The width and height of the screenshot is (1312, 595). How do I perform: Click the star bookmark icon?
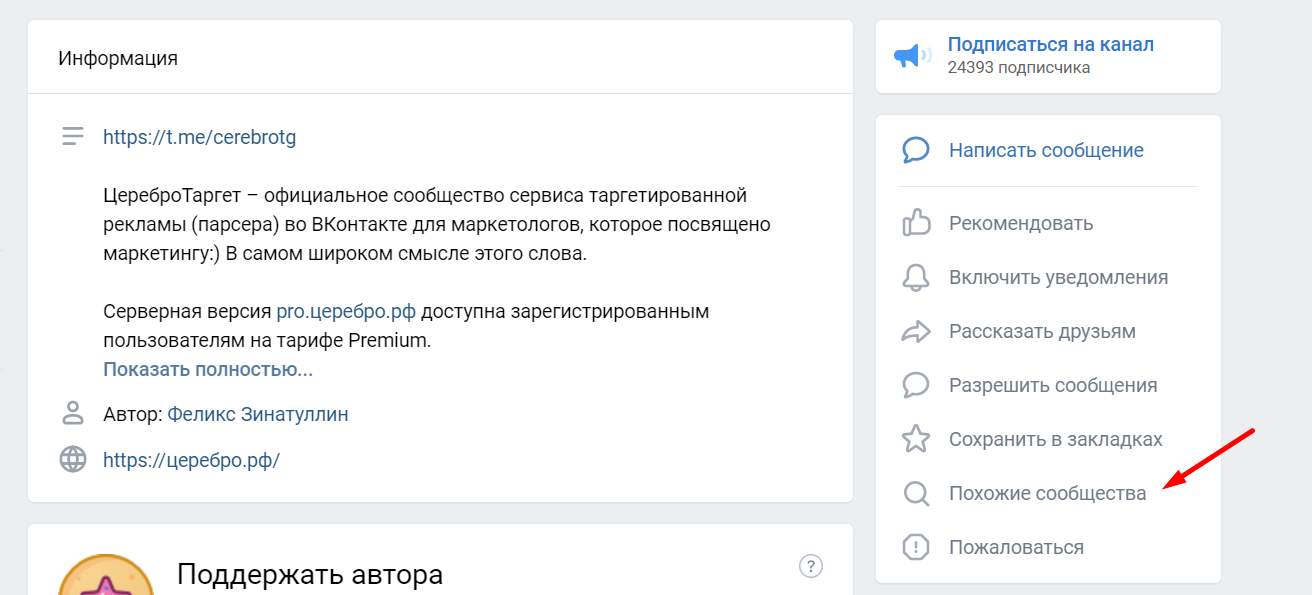[x=916, y=439]
